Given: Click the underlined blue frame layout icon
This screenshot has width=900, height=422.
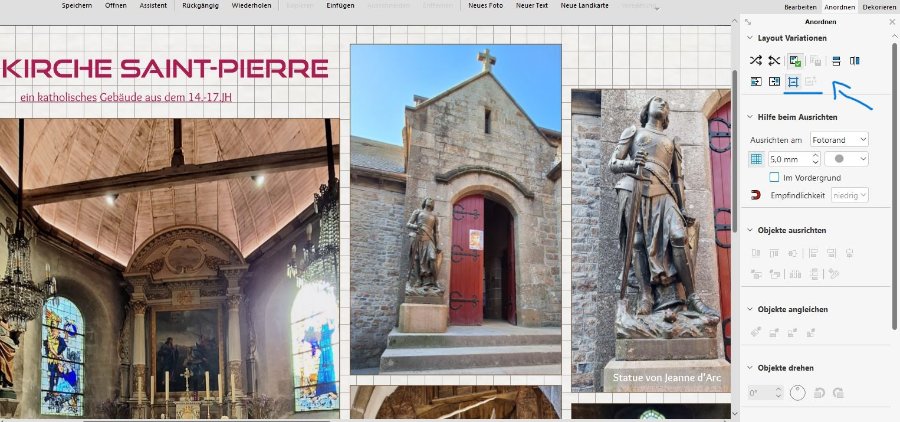Looking at the screenshot, I should click(793, 82).
